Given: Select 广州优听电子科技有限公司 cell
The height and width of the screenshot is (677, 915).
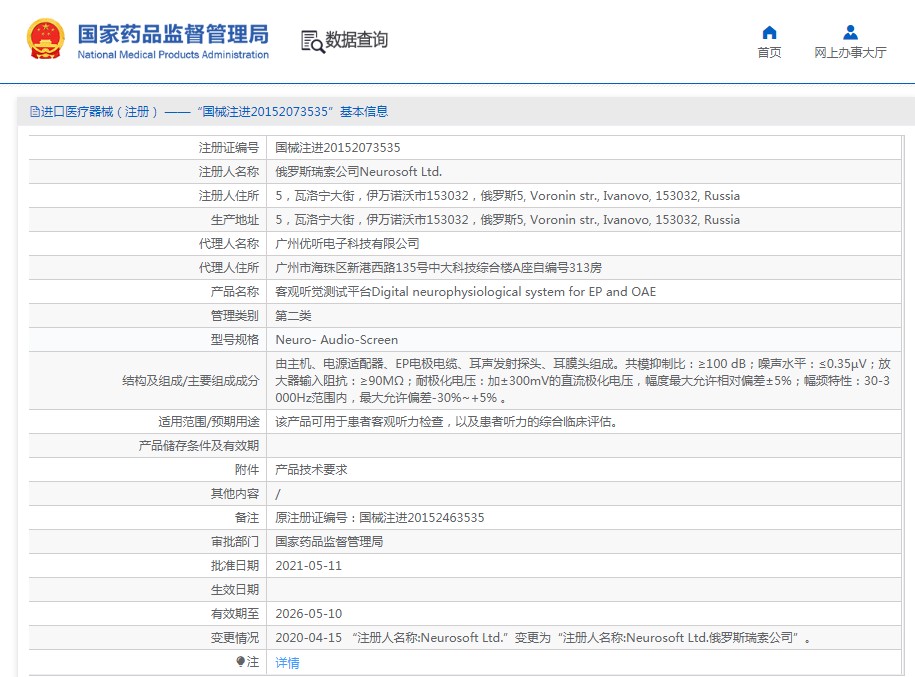Looking at the screenshot, I should (x=347, y=243).
